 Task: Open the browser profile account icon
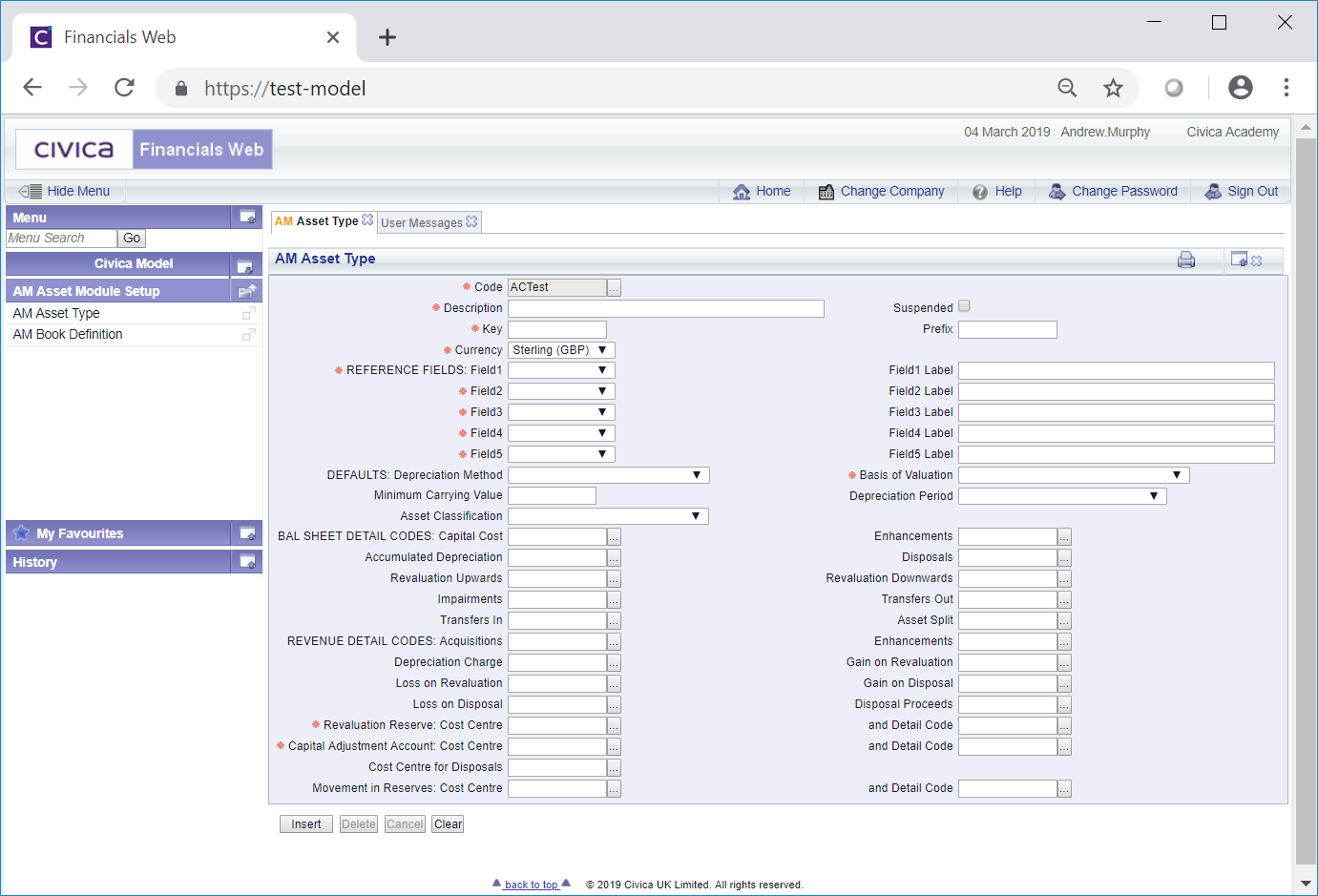coord(1241,88)
